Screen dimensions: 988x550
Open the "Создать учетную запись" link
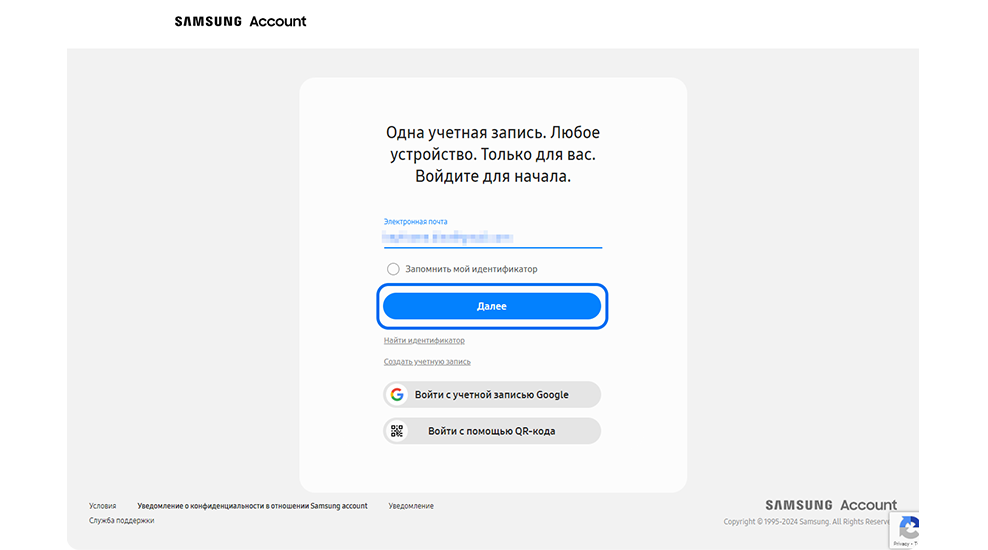(427, 362)
